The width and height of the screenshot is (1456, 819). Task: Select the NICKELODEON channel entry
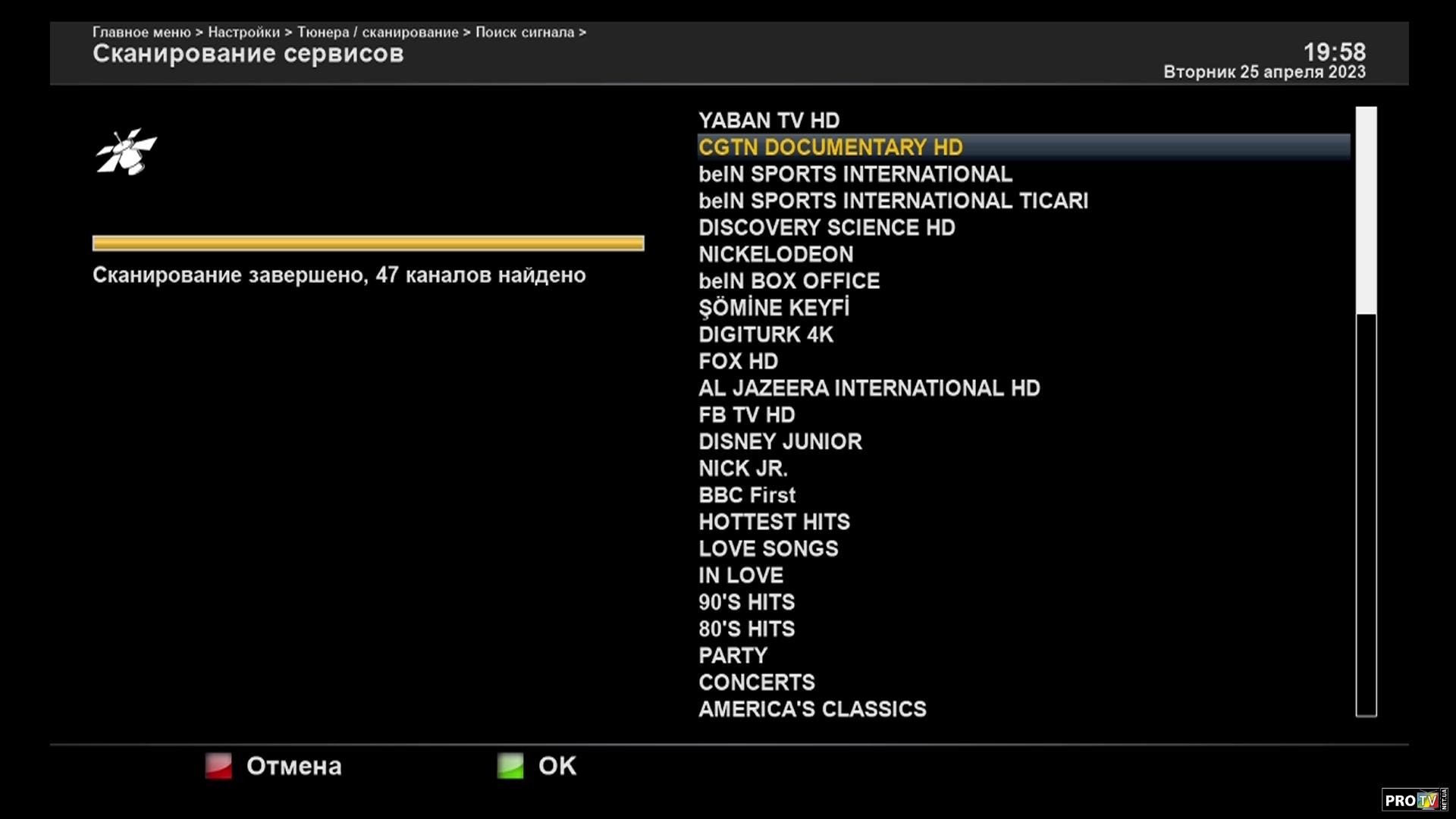[776, 254]
